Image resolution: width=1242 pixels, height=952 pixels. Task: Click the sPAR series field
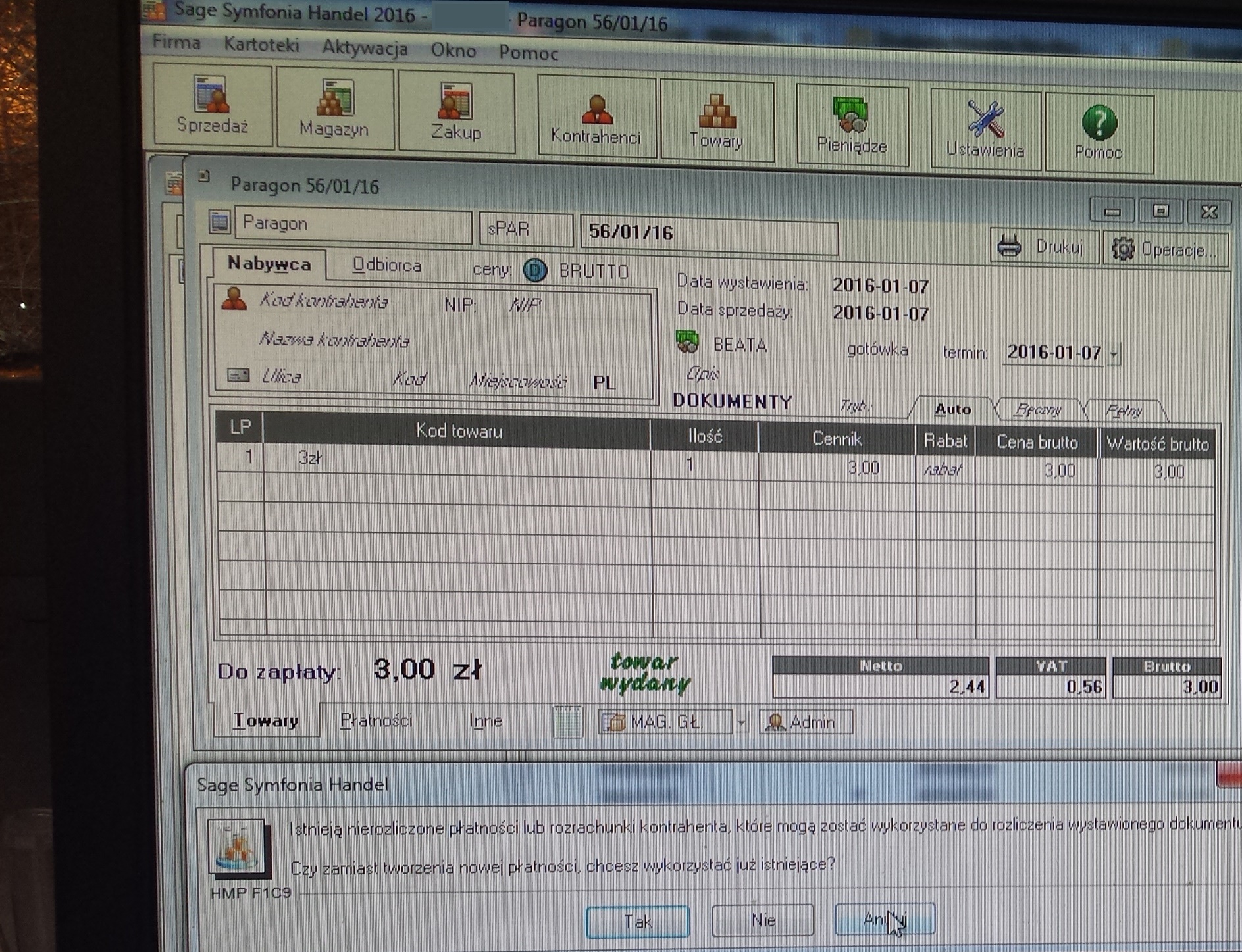click(526, 228)
